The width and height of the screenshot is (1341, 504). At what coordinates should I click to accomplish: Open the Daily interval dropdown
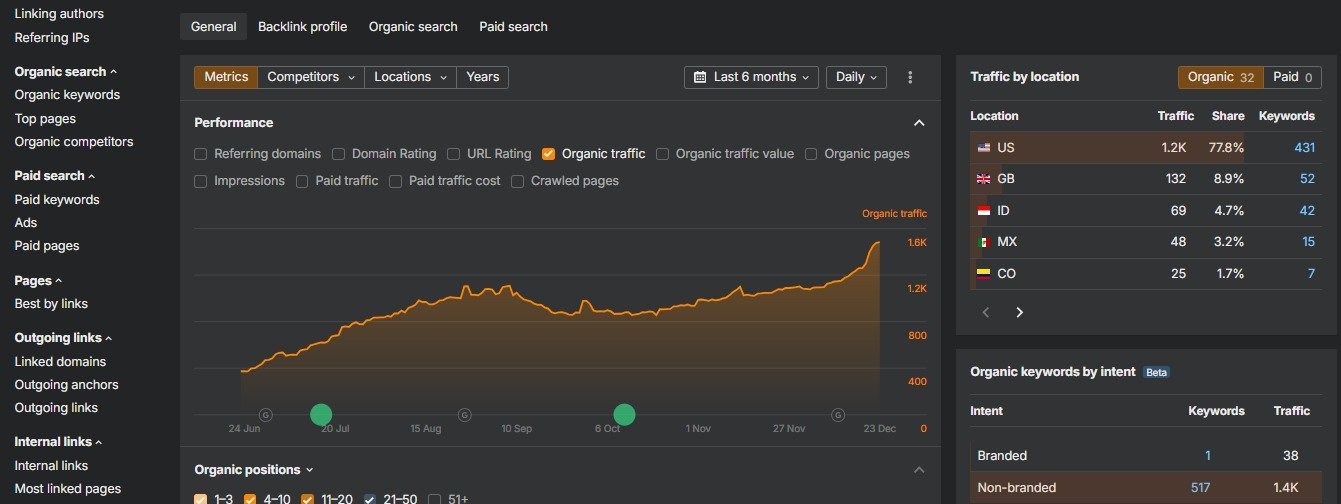(856, 77)
